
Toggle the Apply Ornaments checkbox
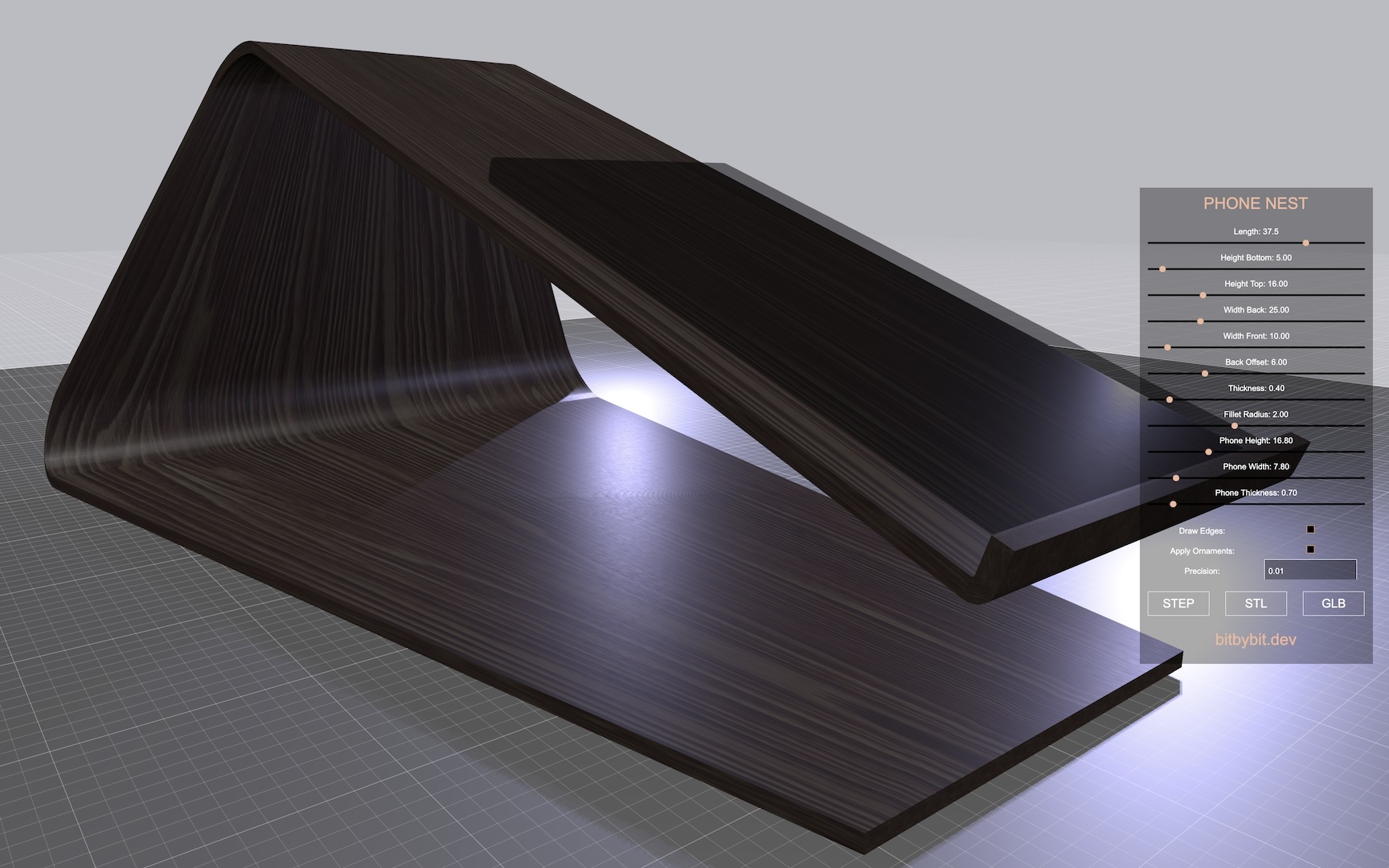(1310, 550)
